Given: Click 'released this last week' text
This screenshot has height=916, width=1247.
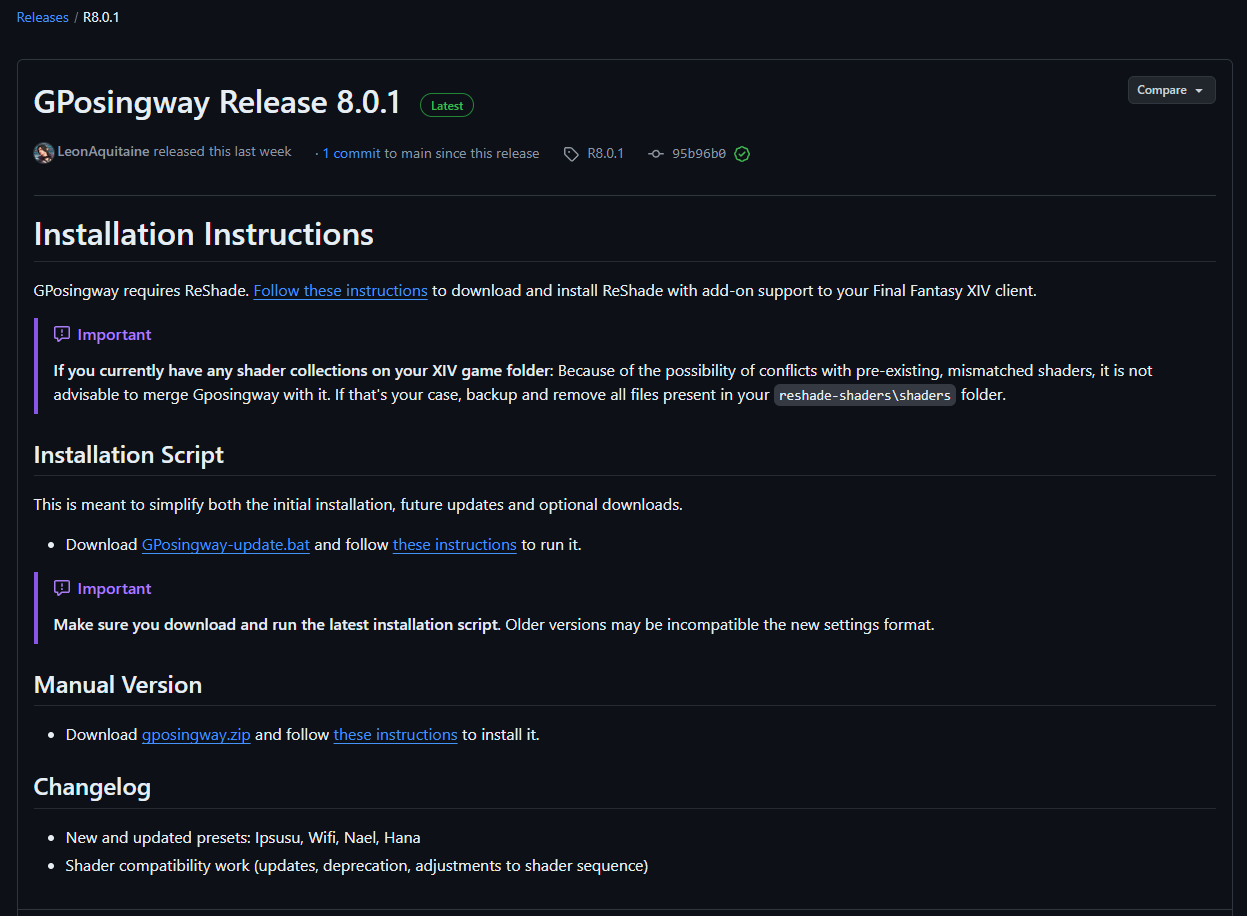Looking at the screenshot, I should coord(223,152).
